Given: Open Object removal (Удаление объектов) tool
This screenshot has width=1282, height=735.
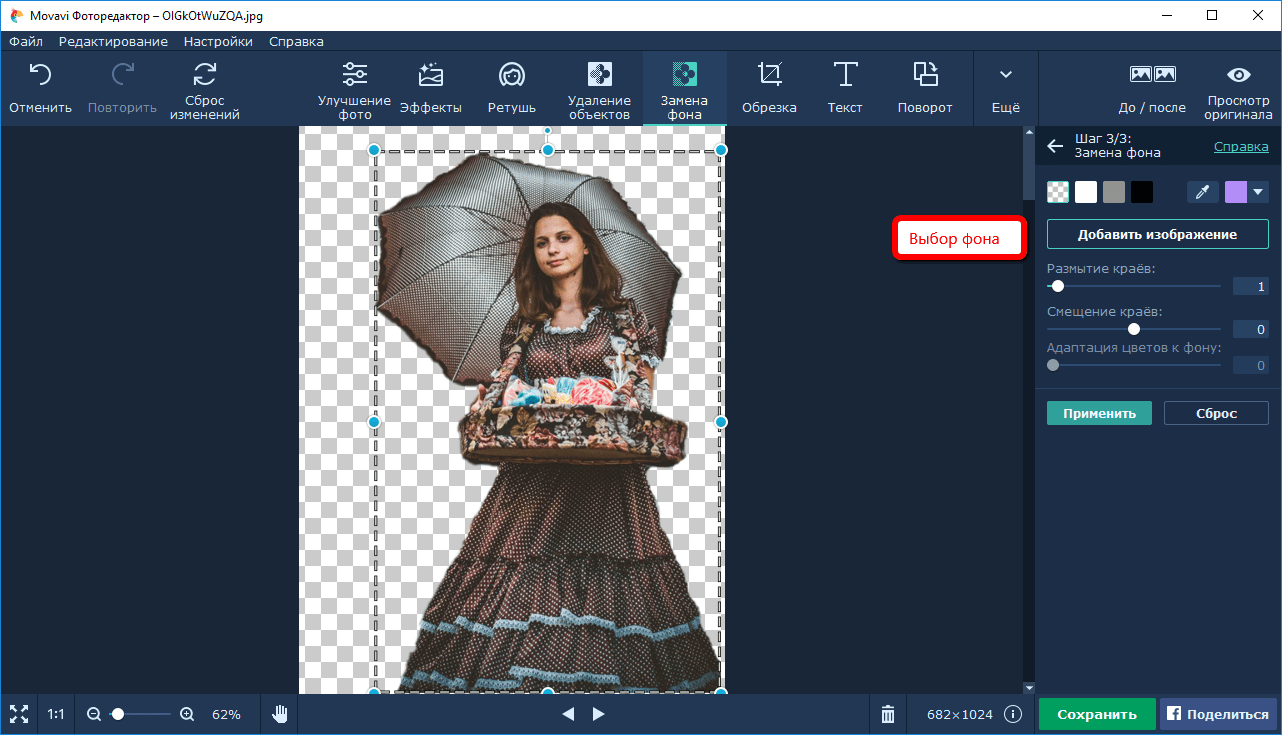Looking at the screenshot, I should tap(599, 75).
